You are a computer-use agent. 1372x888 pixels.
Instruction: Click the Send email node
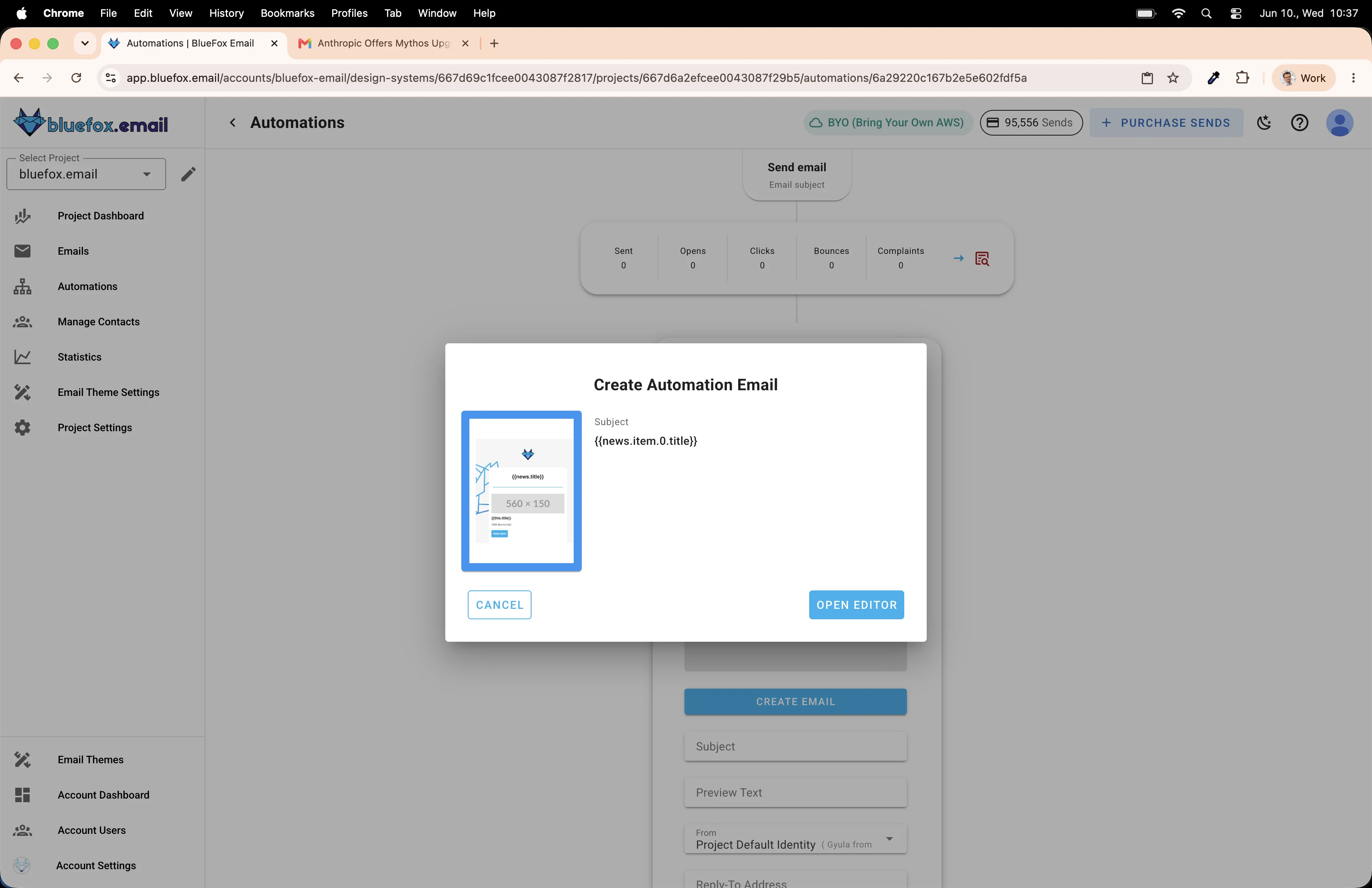click(797, 174)
